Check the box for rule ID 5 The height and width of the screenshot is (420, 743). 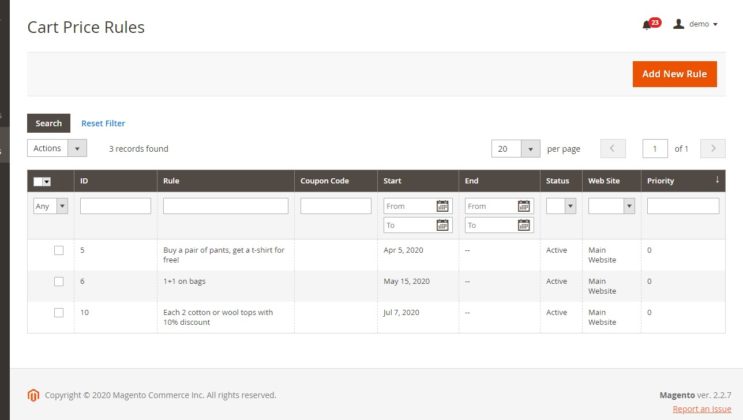point(59,250)
